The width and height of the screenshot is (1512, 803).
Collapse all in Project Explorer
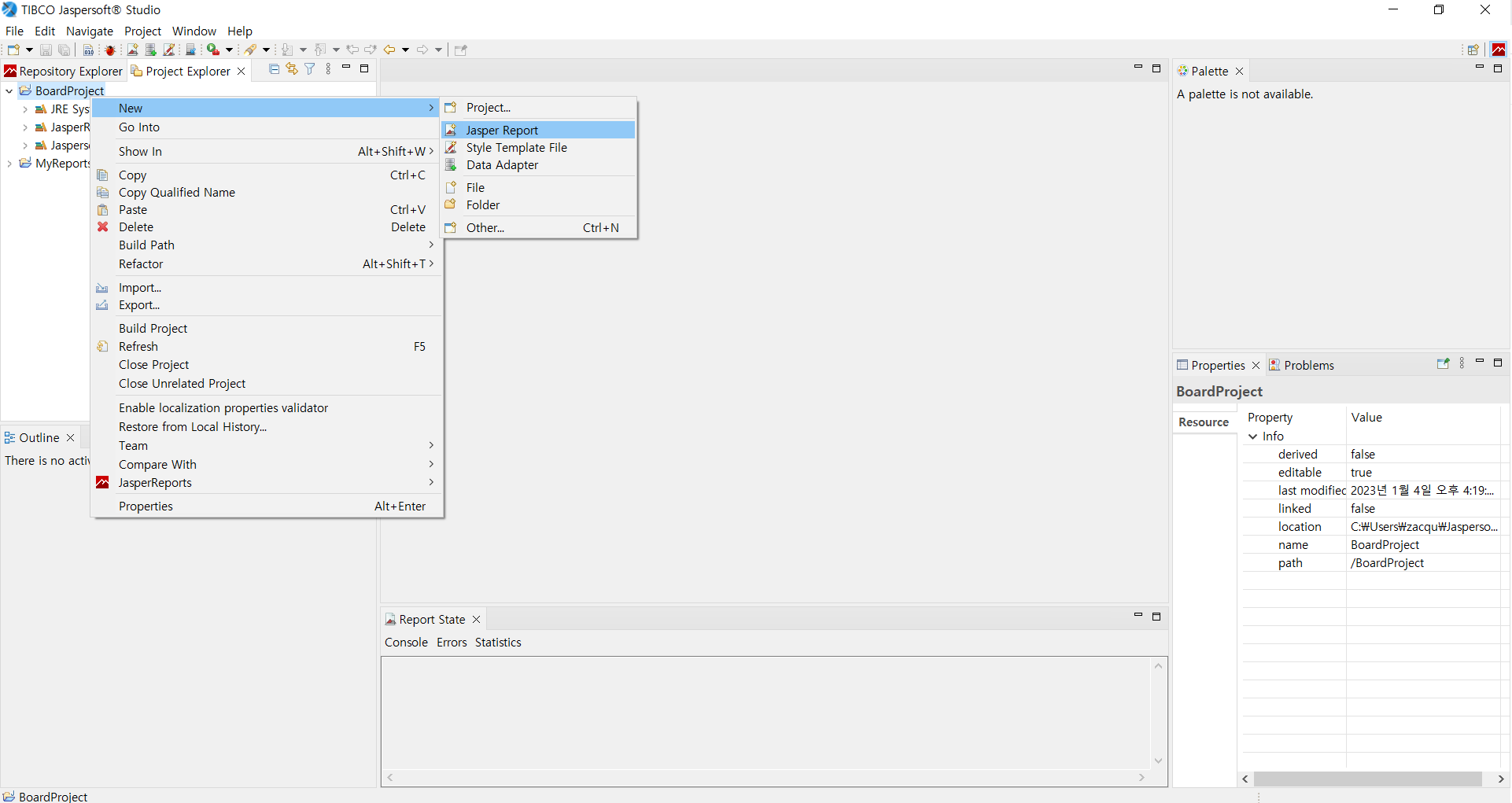pyautogui.click(x=274, y=69)
